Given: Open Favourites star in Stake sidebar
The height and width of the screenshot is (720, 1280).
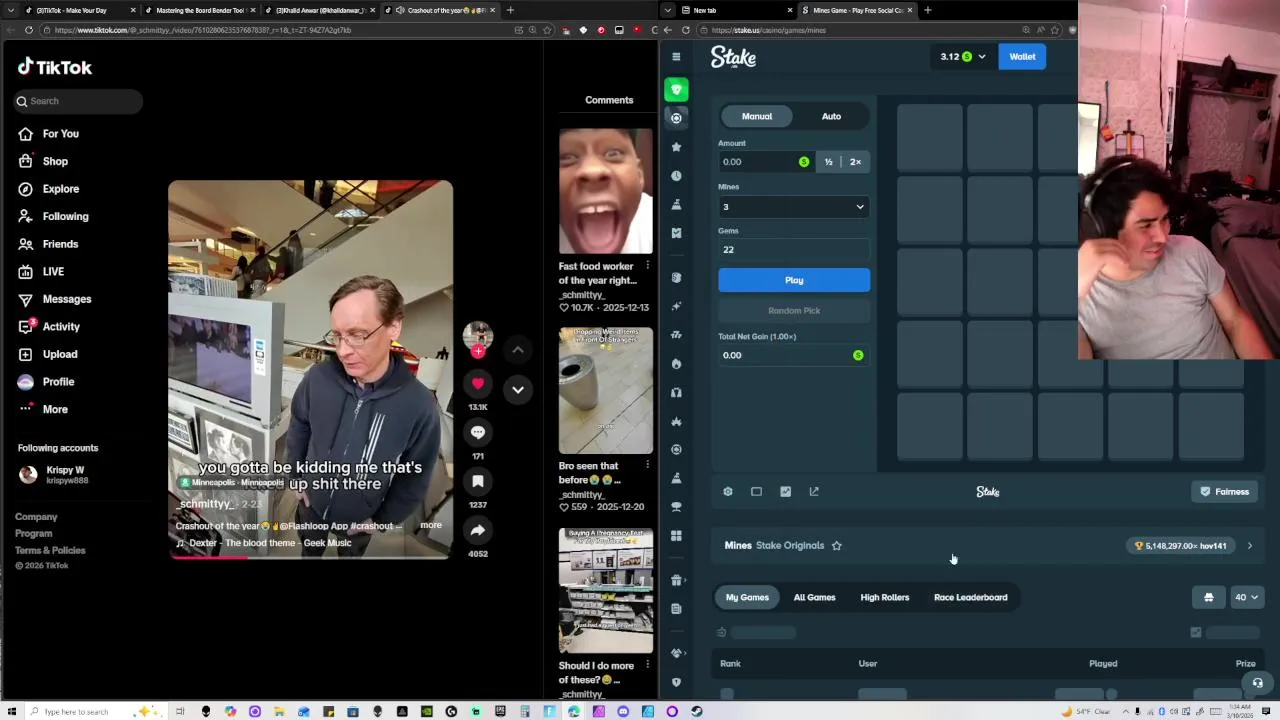Looking at the screenshot, I should click(676, 147).
